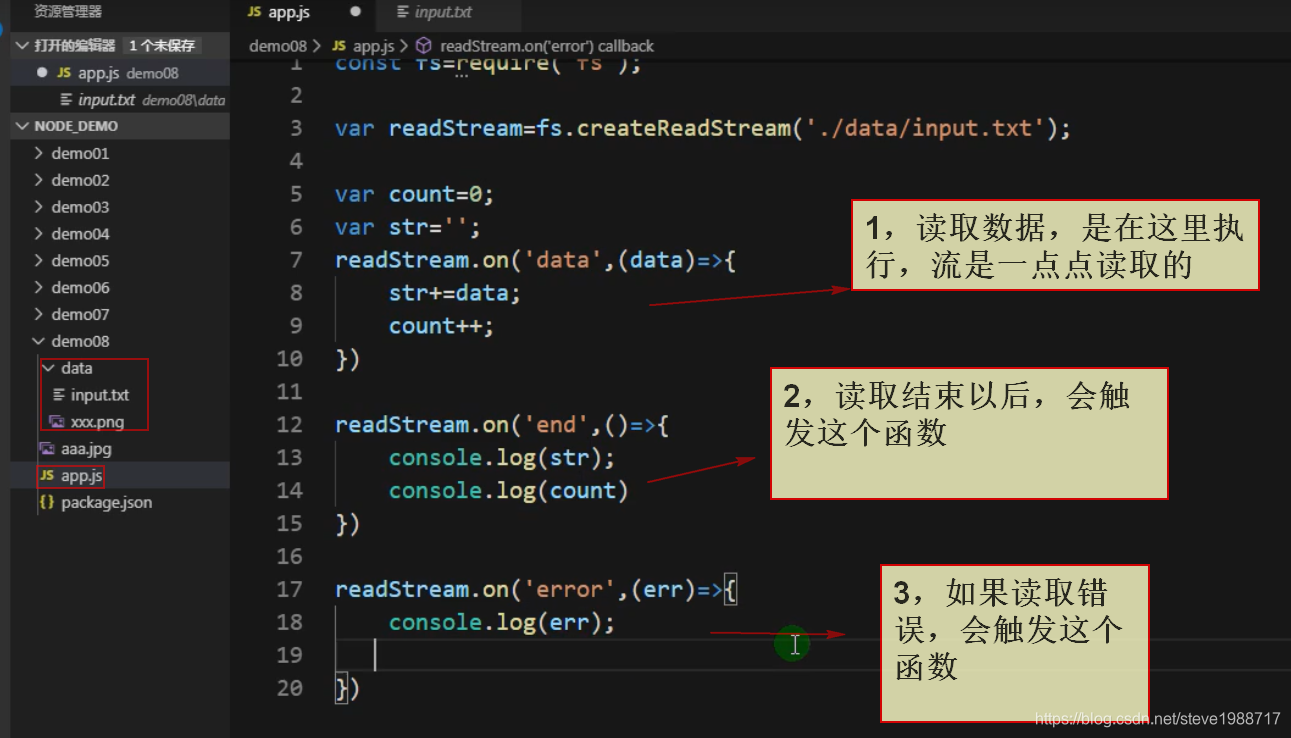Click the text-file icon on input.txt tab

[403, 12]
